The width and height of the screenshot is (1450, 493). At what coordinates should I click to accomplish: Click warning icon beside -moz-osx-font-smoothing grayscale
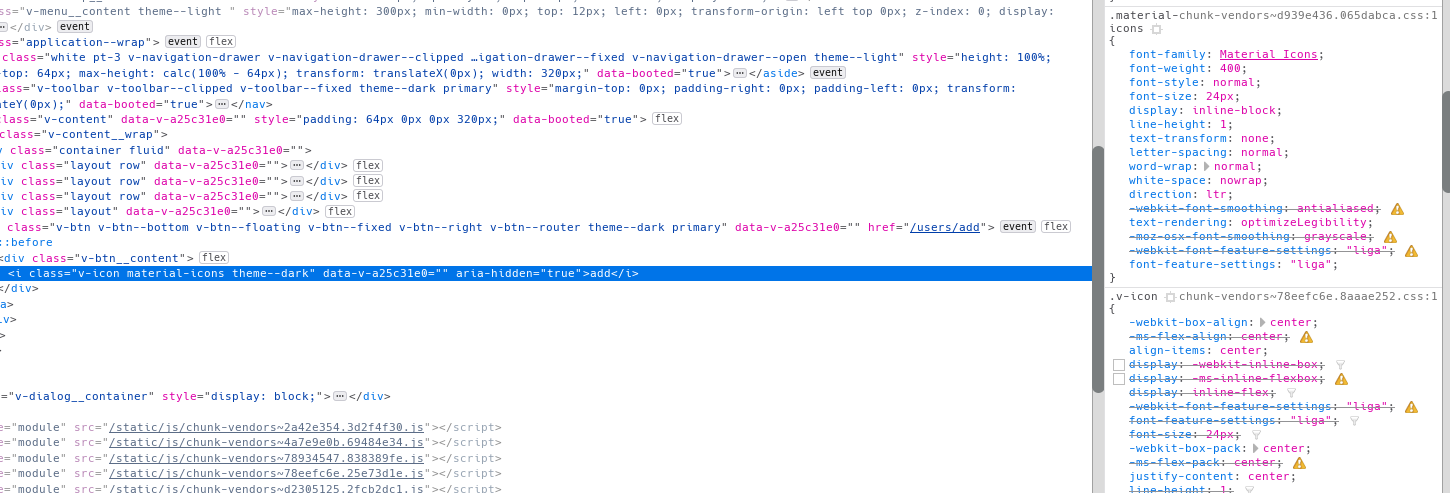tap(1390, 237)
